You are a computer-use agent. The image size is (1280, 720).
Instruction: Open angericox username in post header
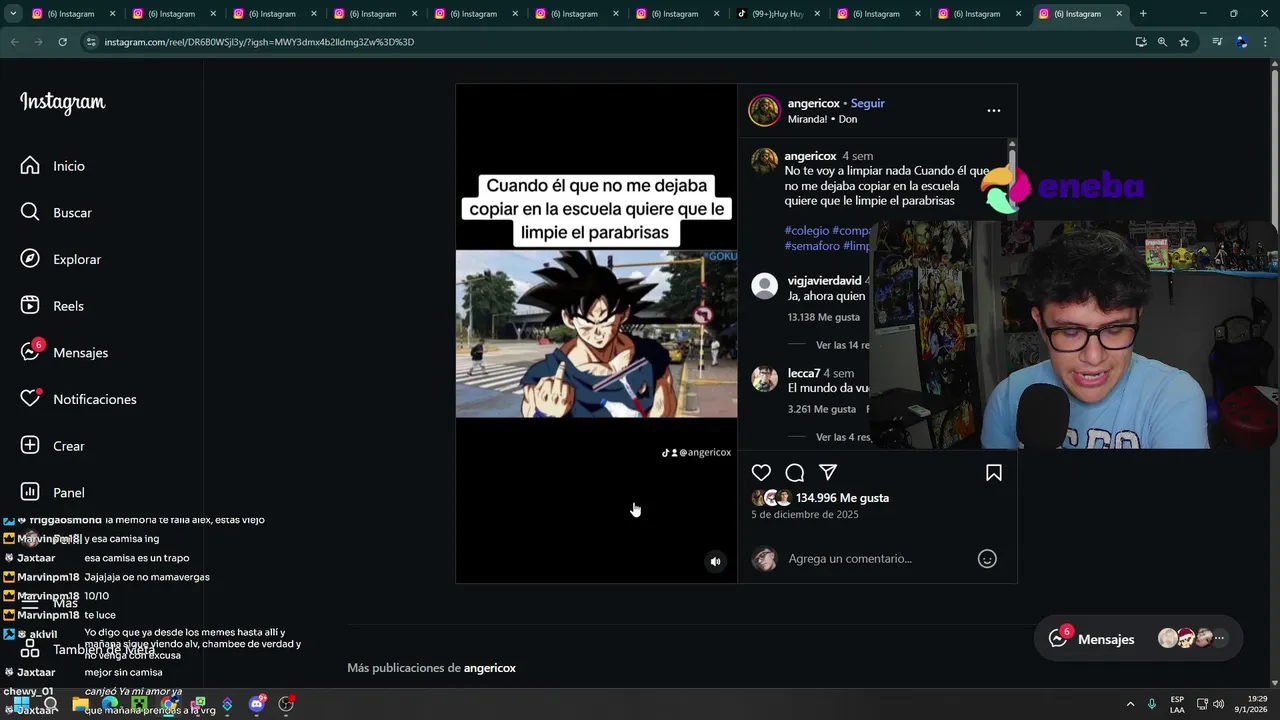(813, 103)
